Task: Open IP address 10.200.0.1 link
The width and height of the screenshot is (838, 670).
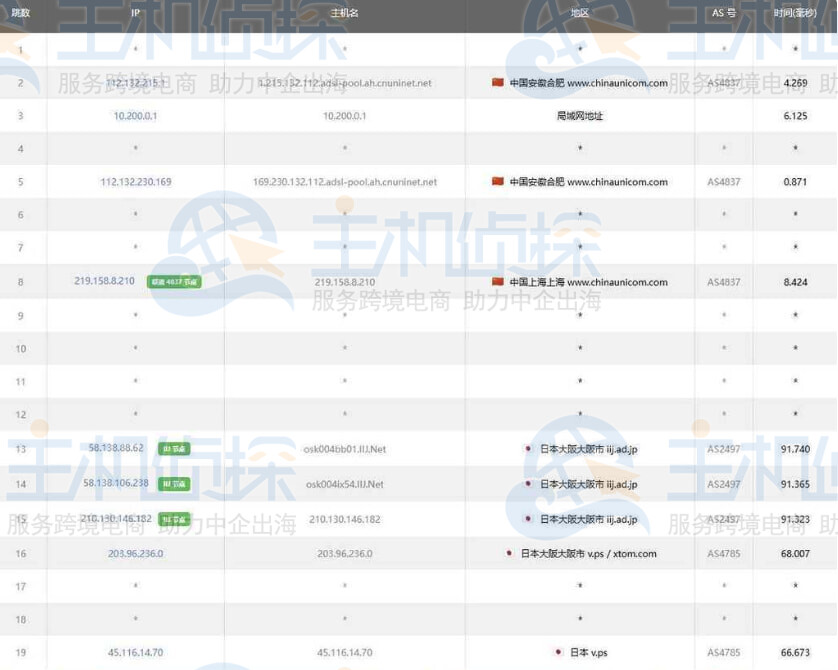Action: coord(135,116)
